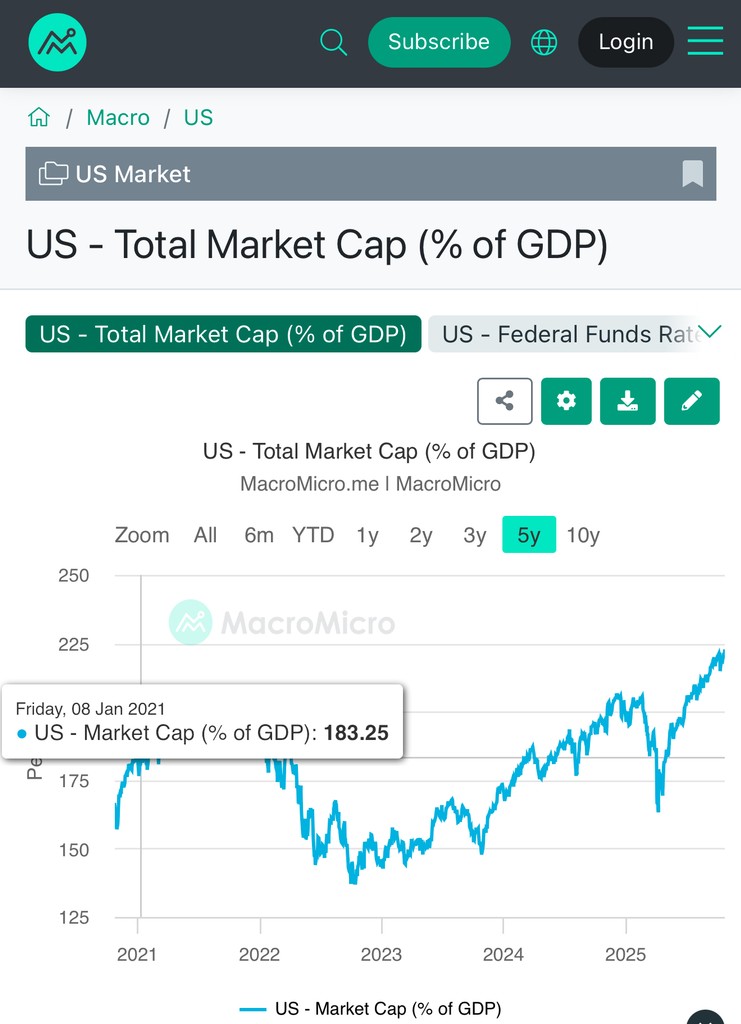Click the Login button
Viewport: 741px width, 1024px height.
626,42
